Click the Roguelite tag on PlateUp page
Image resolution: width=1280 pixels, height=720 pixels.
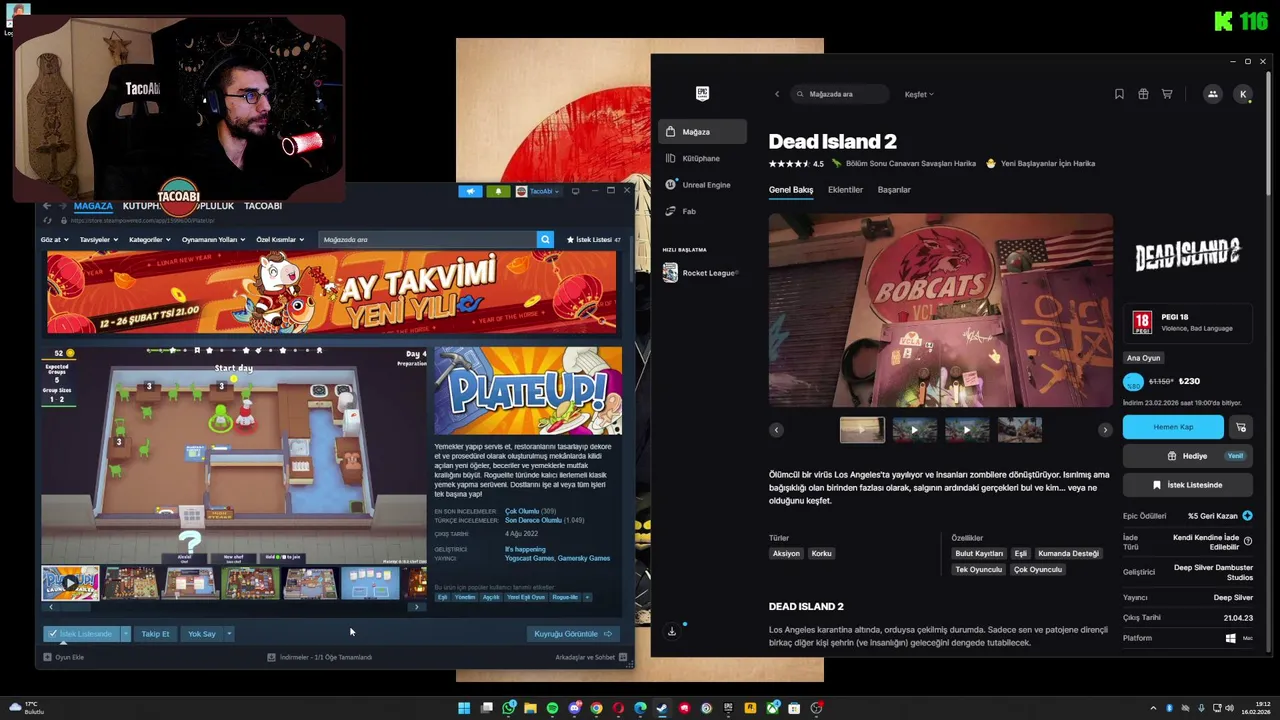click(x=565, y=597)
